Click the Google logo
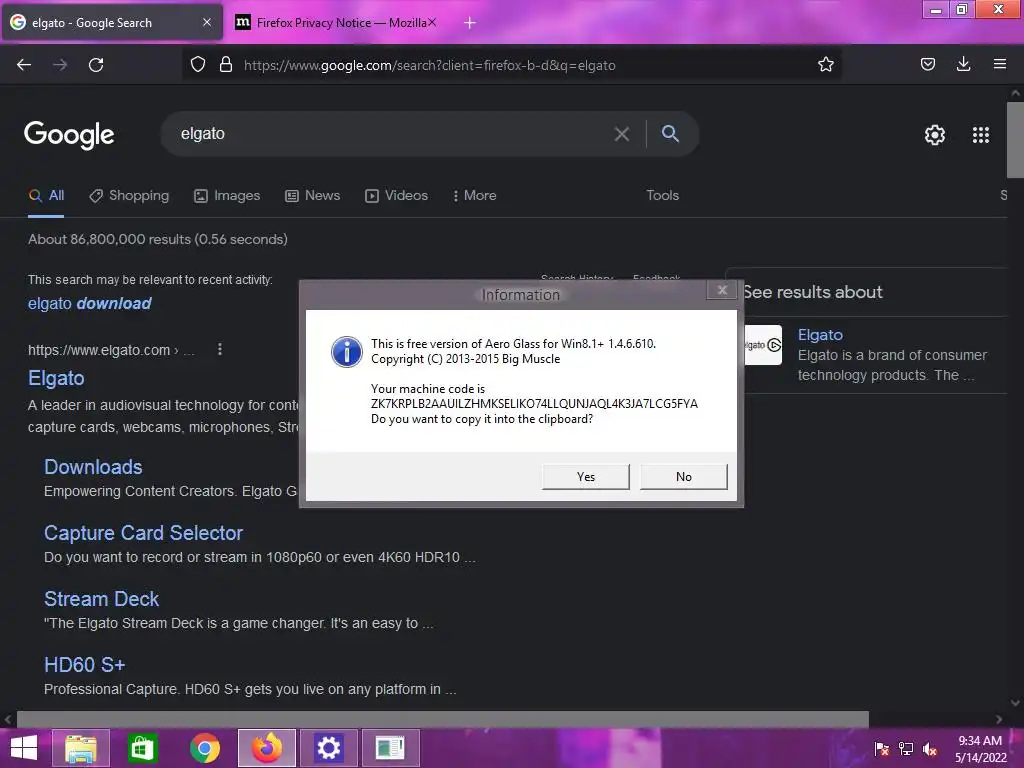Viewport: 1024px width, 768px height. coord(69,135)
